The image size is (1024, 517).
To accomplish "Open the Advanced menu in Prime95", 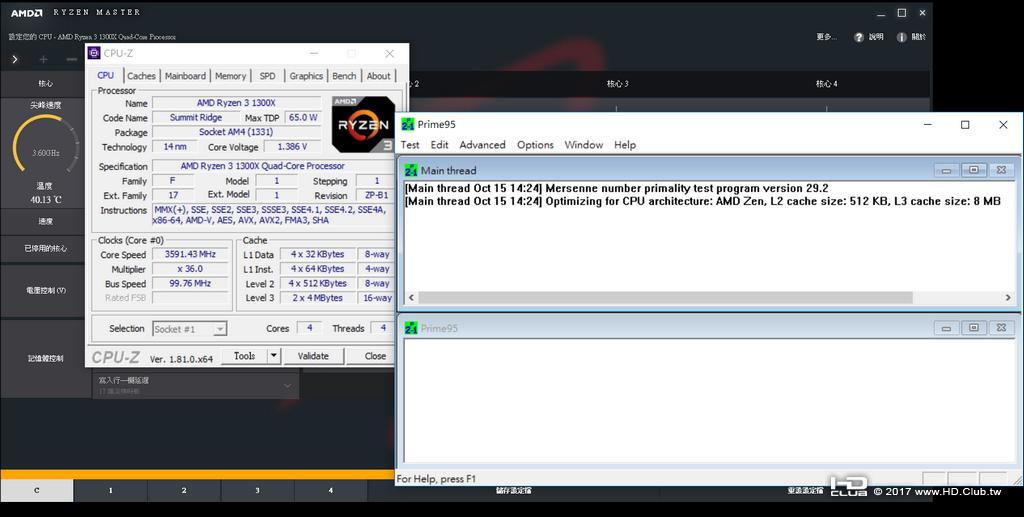I will [x=482, y=145].
